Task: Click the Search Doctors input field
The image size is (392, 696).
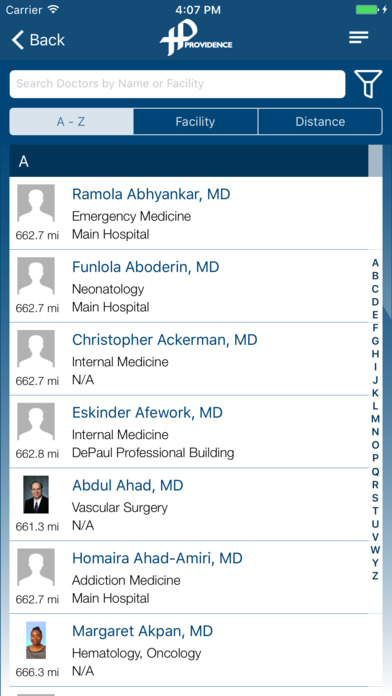Action: click(178, 84)
